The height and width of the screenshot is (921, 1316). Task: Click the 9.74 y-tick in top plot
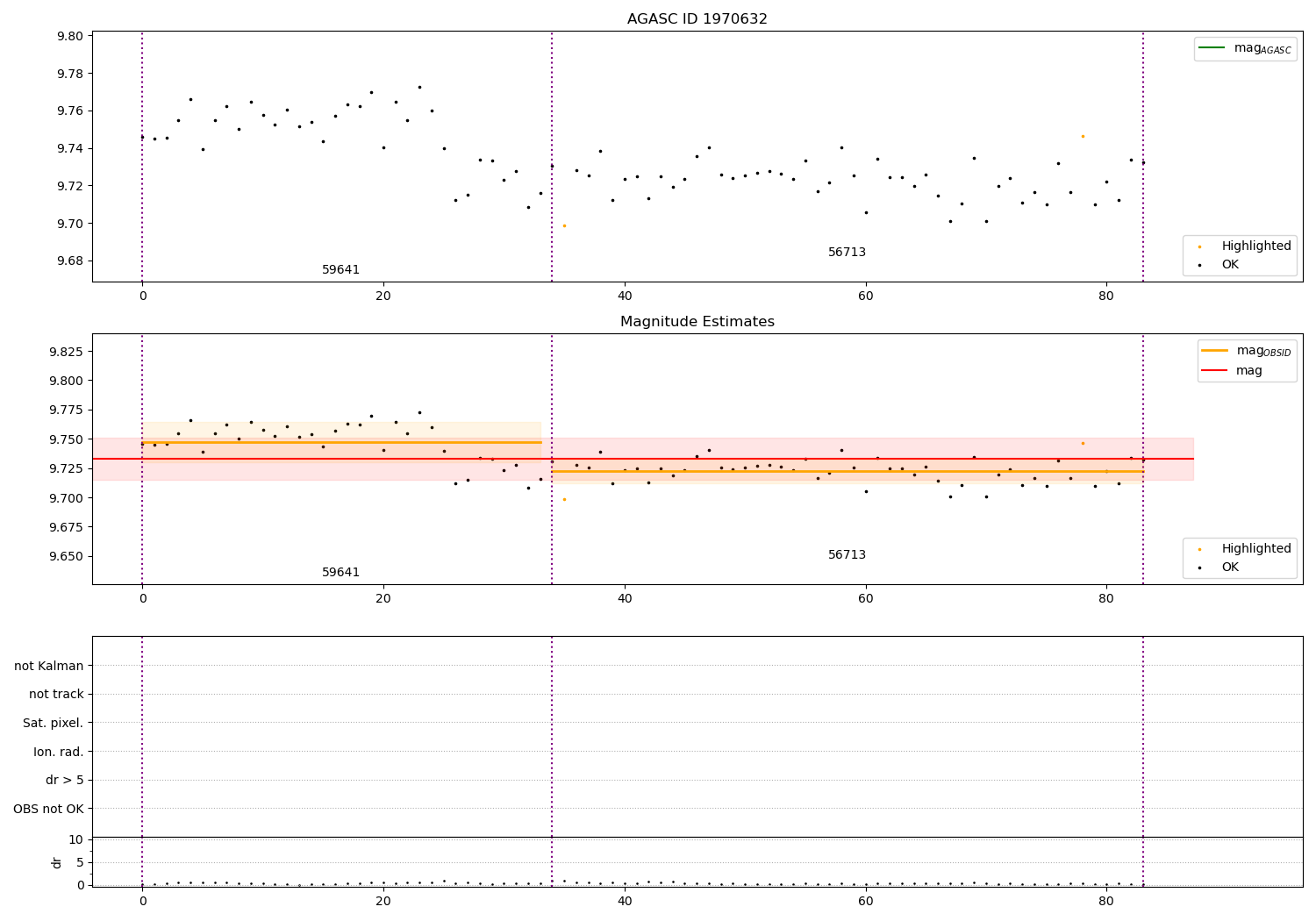pyautogui.click(x=70, y=148)
